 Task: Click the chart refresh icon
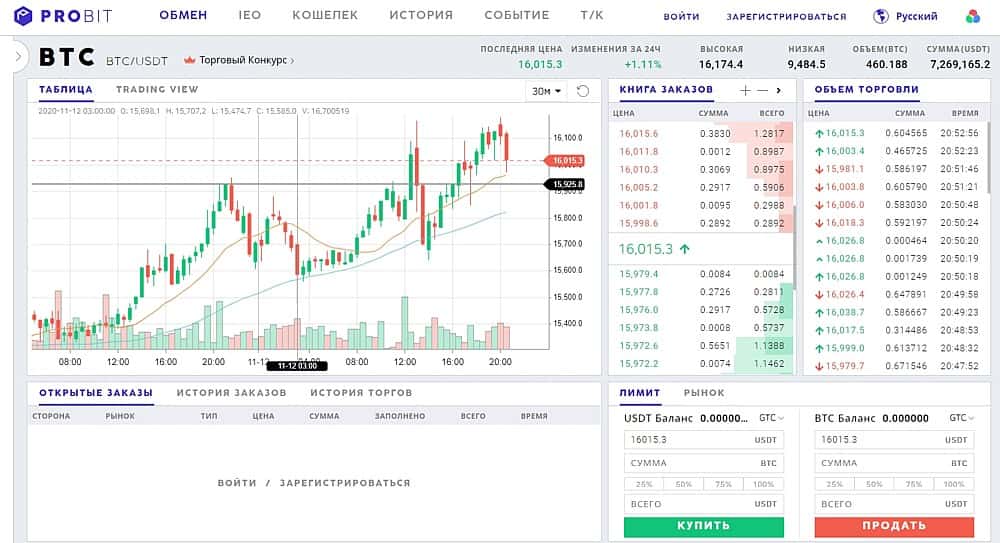tap(583, 91)
